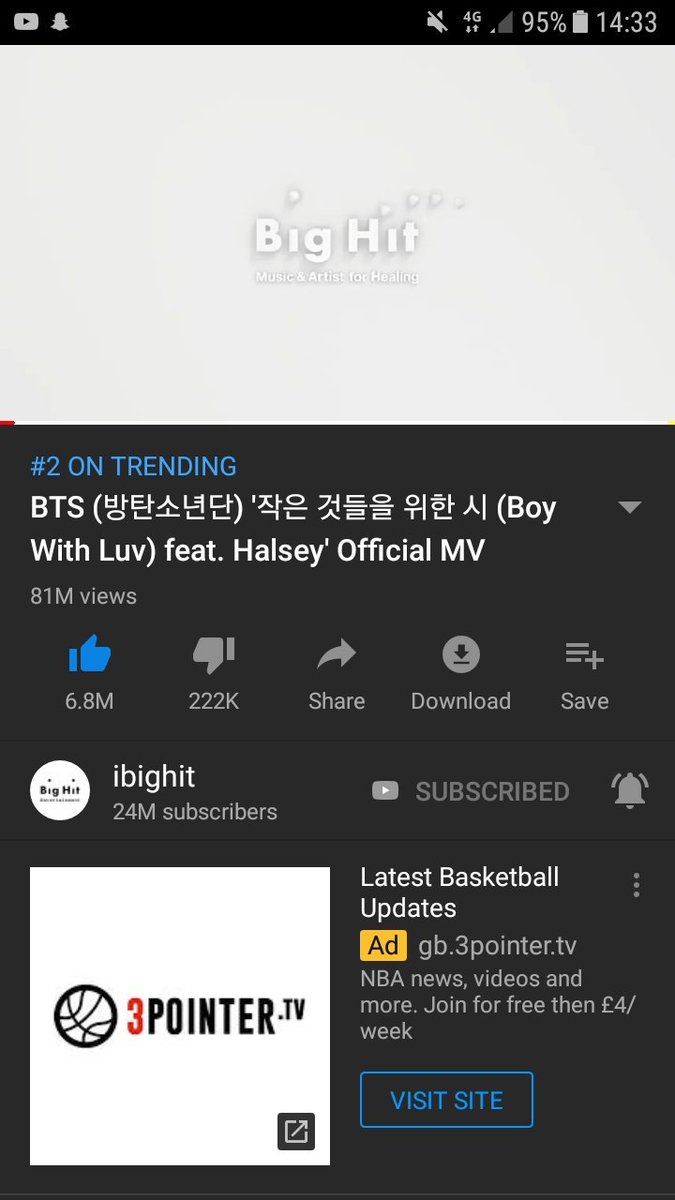
Task: Open the #2 ON TRENDING link
Action: [134, 466]
